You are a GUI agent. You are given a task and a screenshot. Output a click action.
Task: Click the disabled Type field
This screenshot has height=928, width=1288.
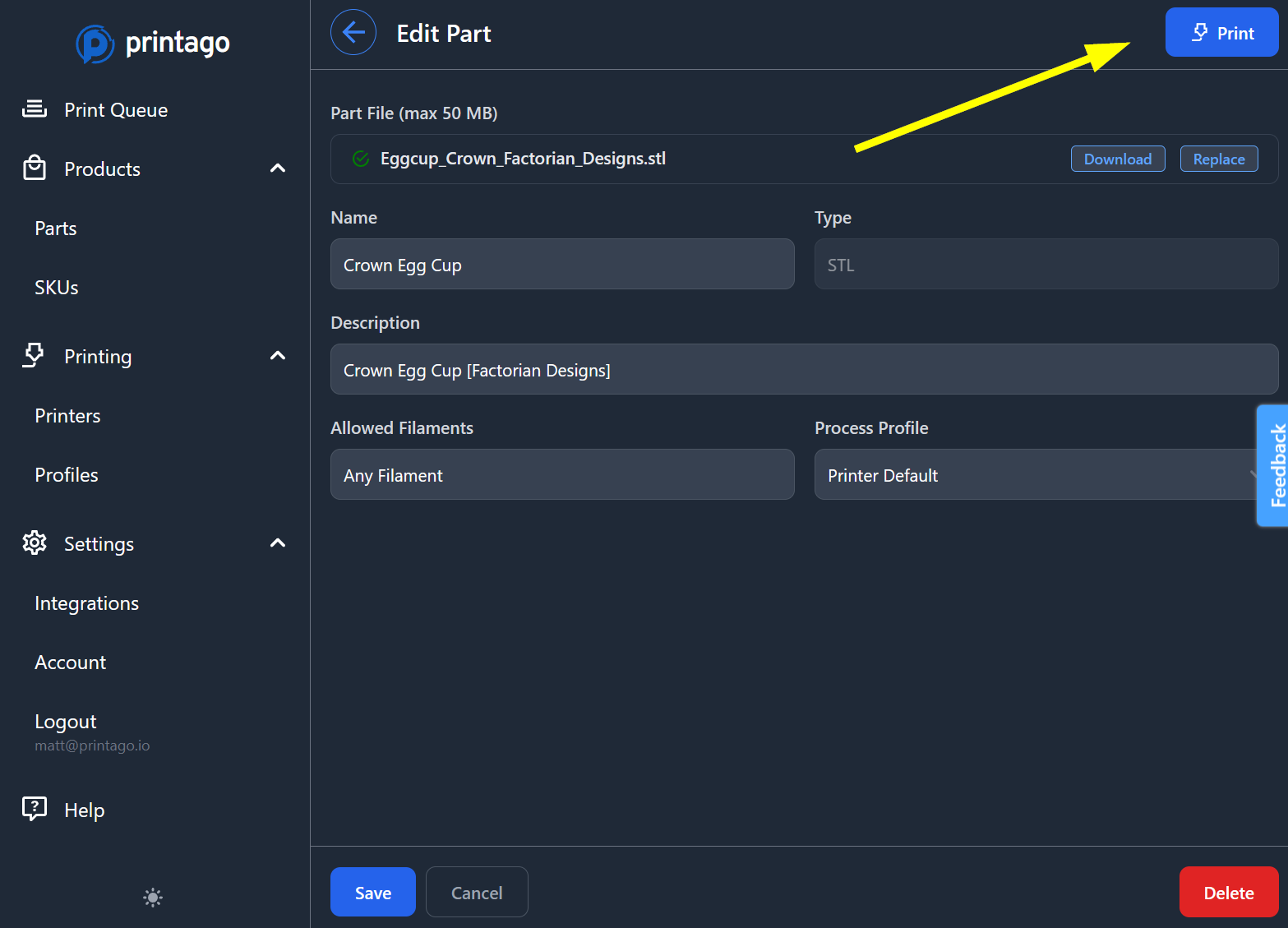1046,264
